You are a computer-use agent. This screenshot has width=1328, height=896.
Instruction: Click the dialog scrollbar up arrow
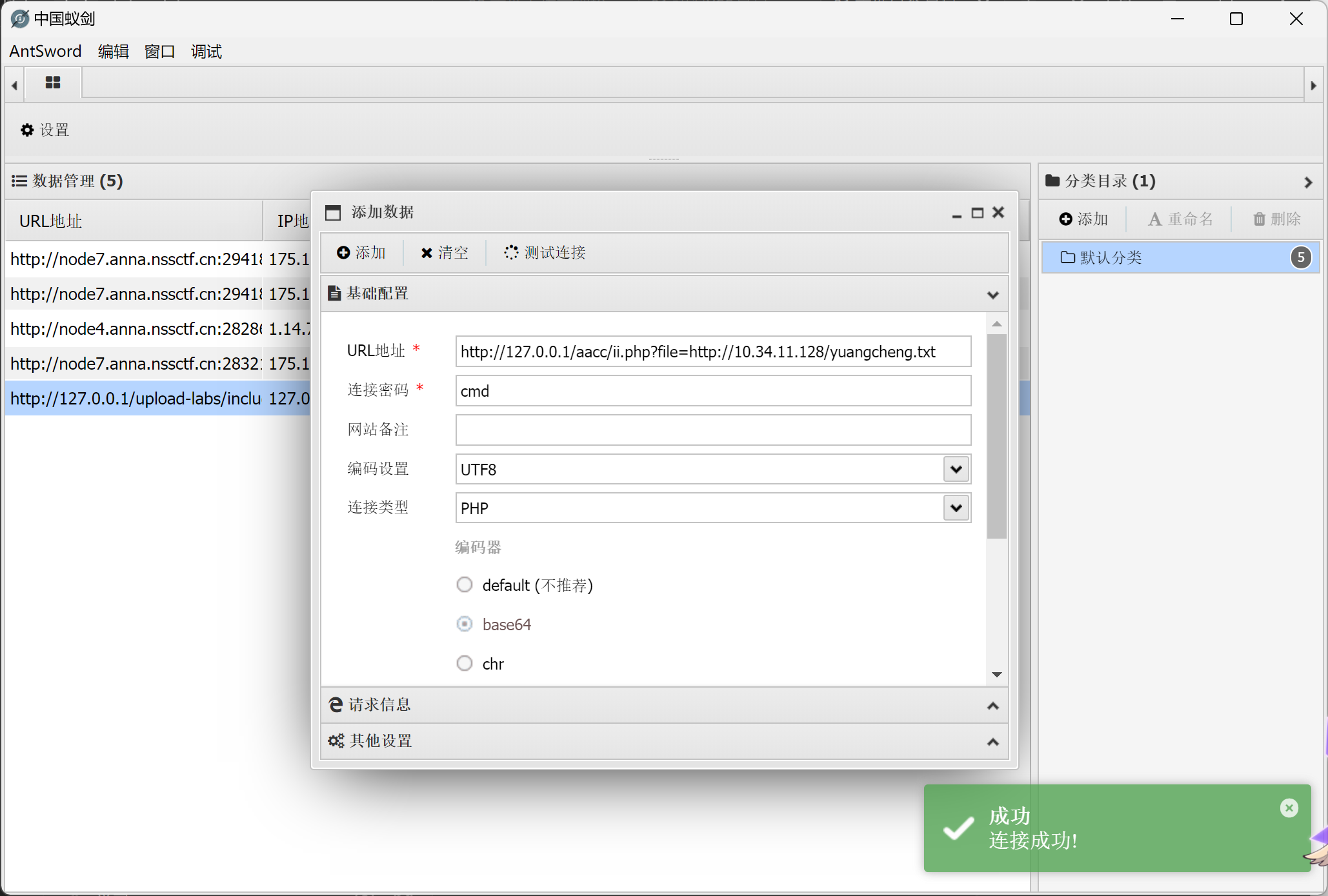[997, 324]
